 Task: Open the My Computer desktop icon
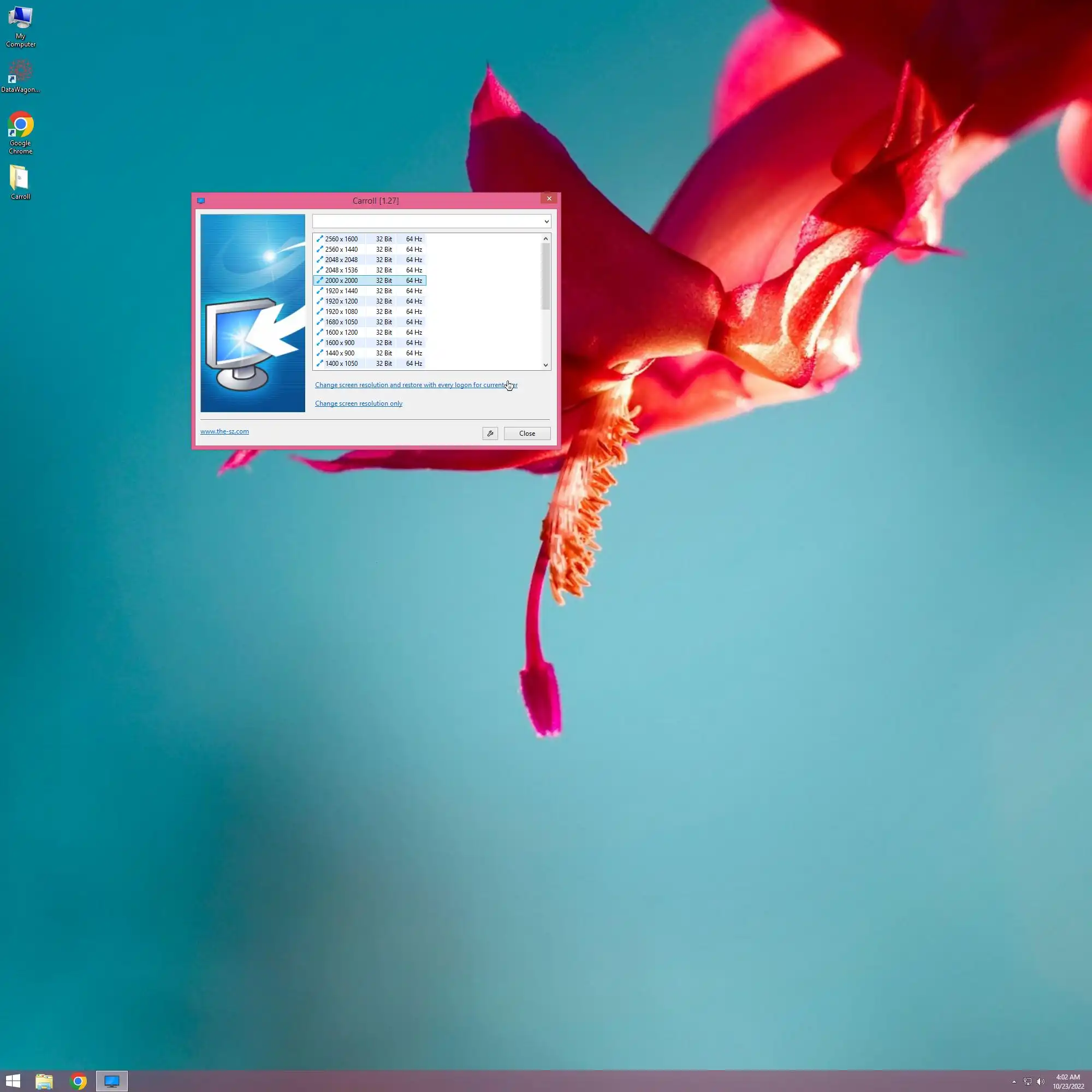(x=20, y=26)
